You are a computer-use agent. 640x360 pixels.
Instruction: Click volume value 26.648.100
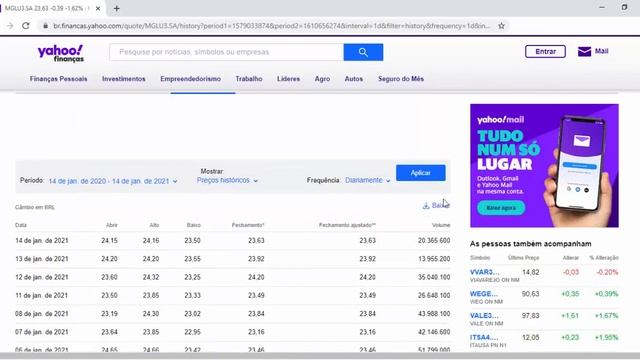tap(434, 295)
